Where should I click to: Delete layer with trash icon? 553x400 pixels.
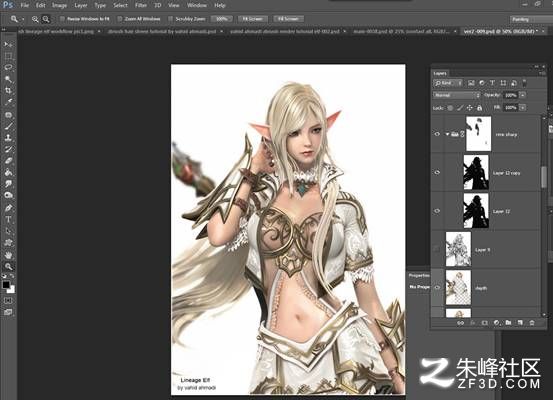tap(532, 323)
